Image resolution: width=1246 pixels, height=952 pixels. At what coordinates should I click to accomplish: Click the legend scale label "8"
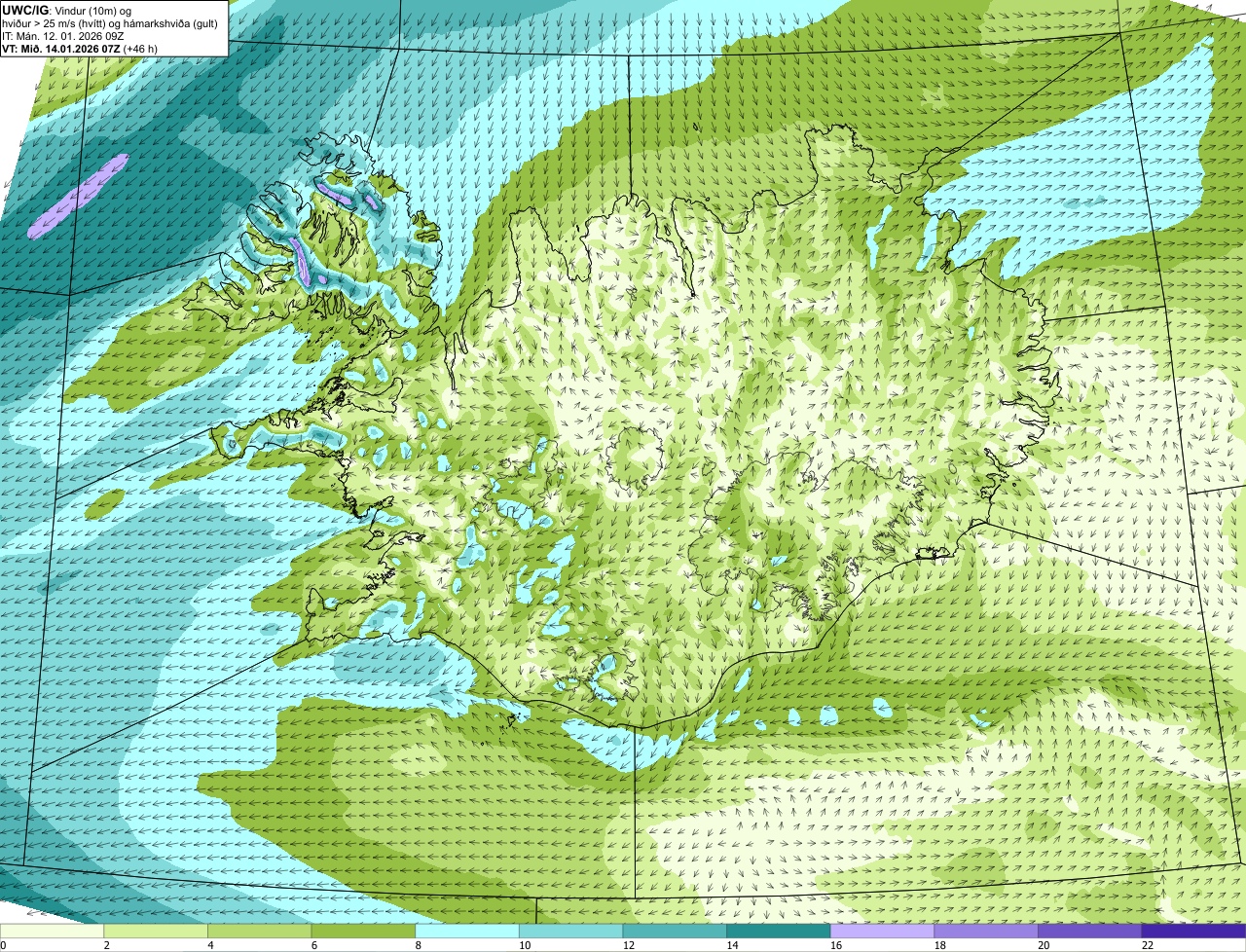417,945
